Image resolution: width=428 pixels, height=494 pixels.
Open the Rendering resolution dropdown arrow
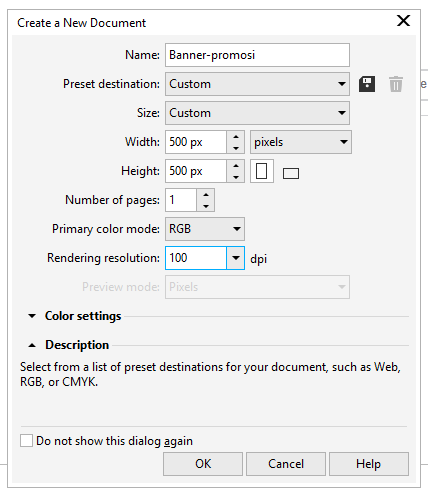pyautogui.click(x=236, y=258)
